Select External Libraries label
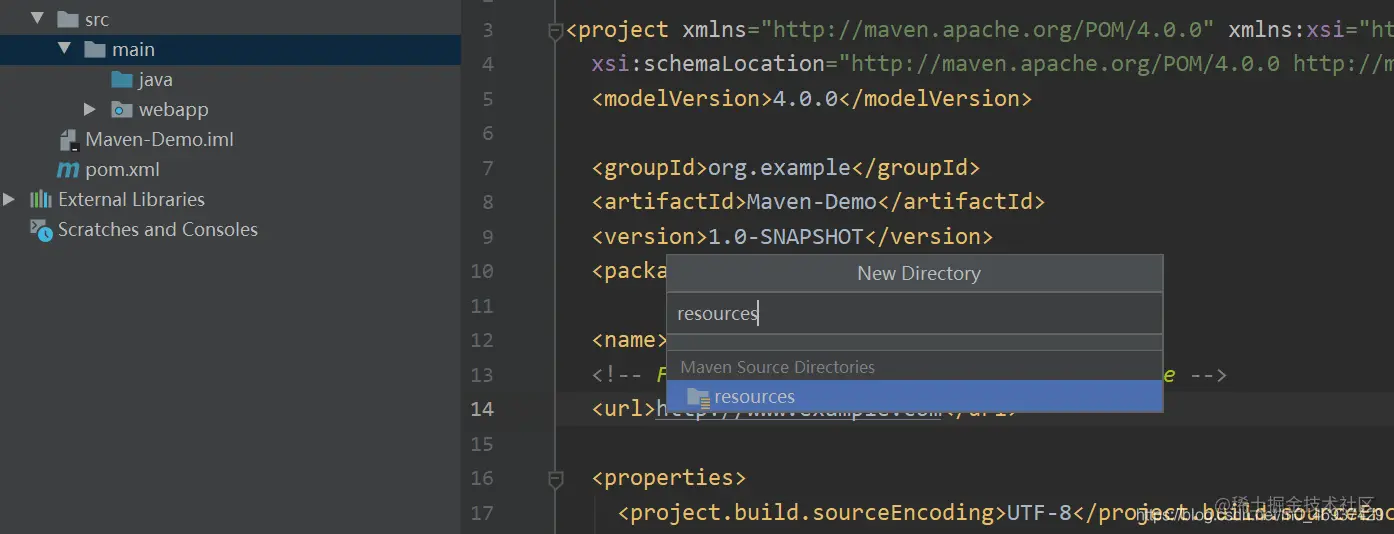 coord(131,199)
